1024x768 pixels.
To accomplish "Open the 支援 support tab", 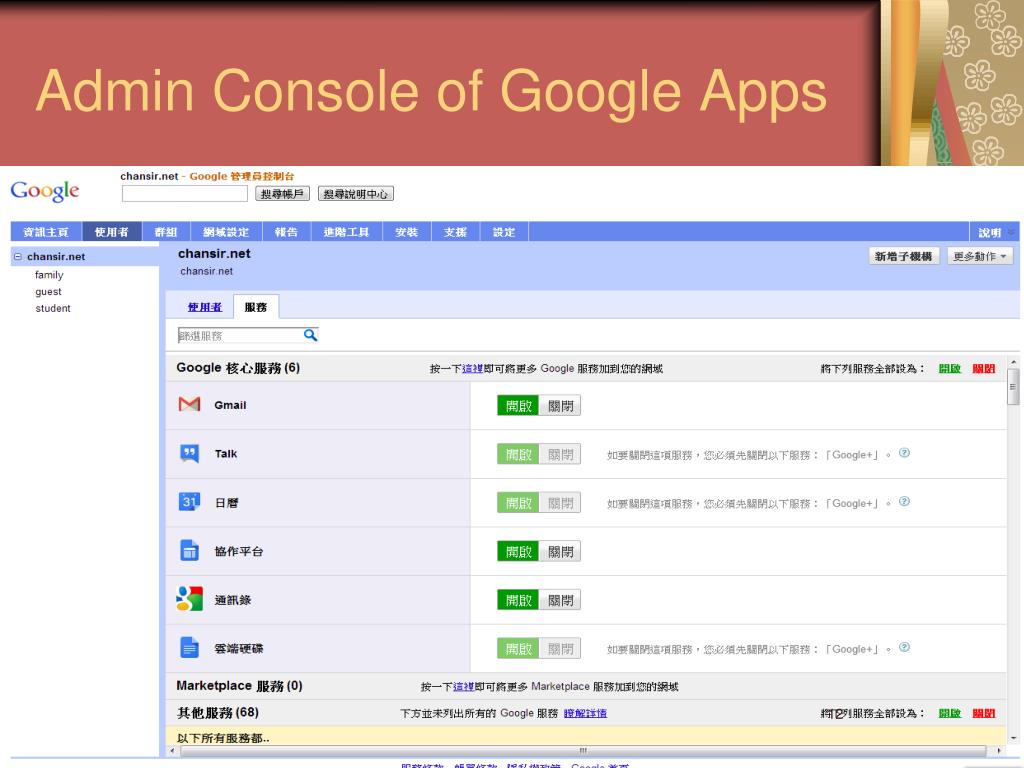I will point(455,232).
